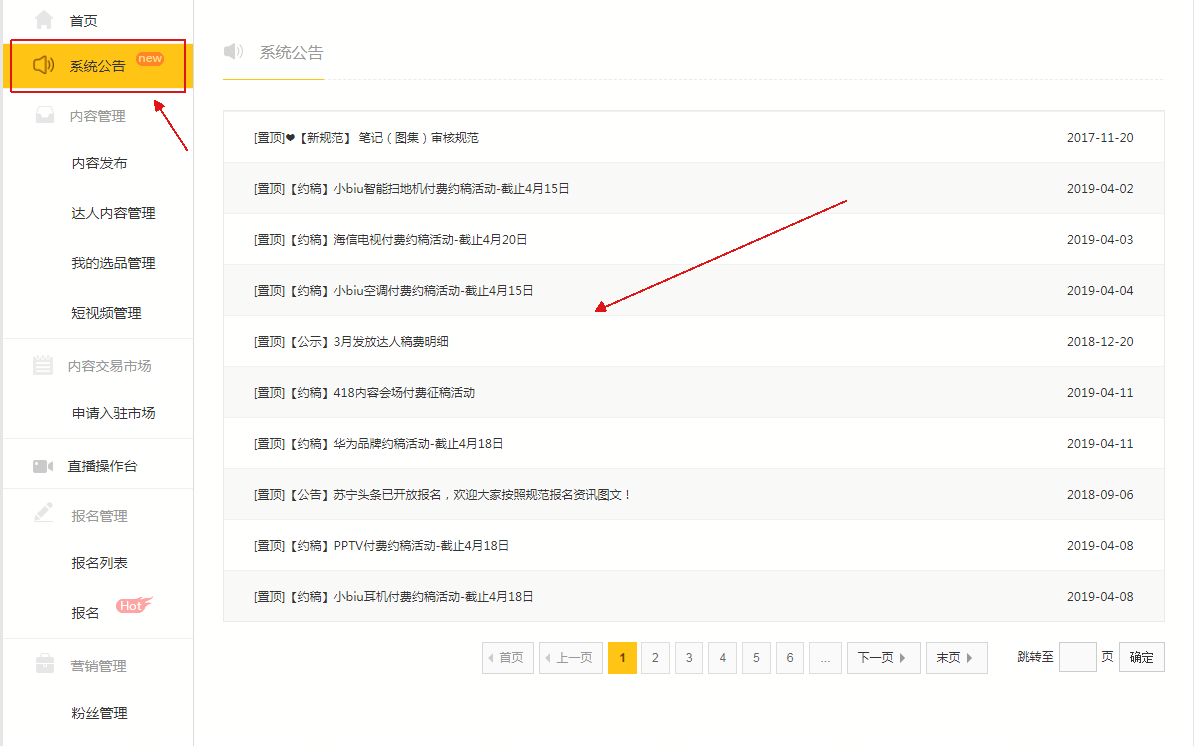This screenshot has width=1194, height=746.
Task: Click the briefcase icon beside 营销管理
Action: coord(45,664)
